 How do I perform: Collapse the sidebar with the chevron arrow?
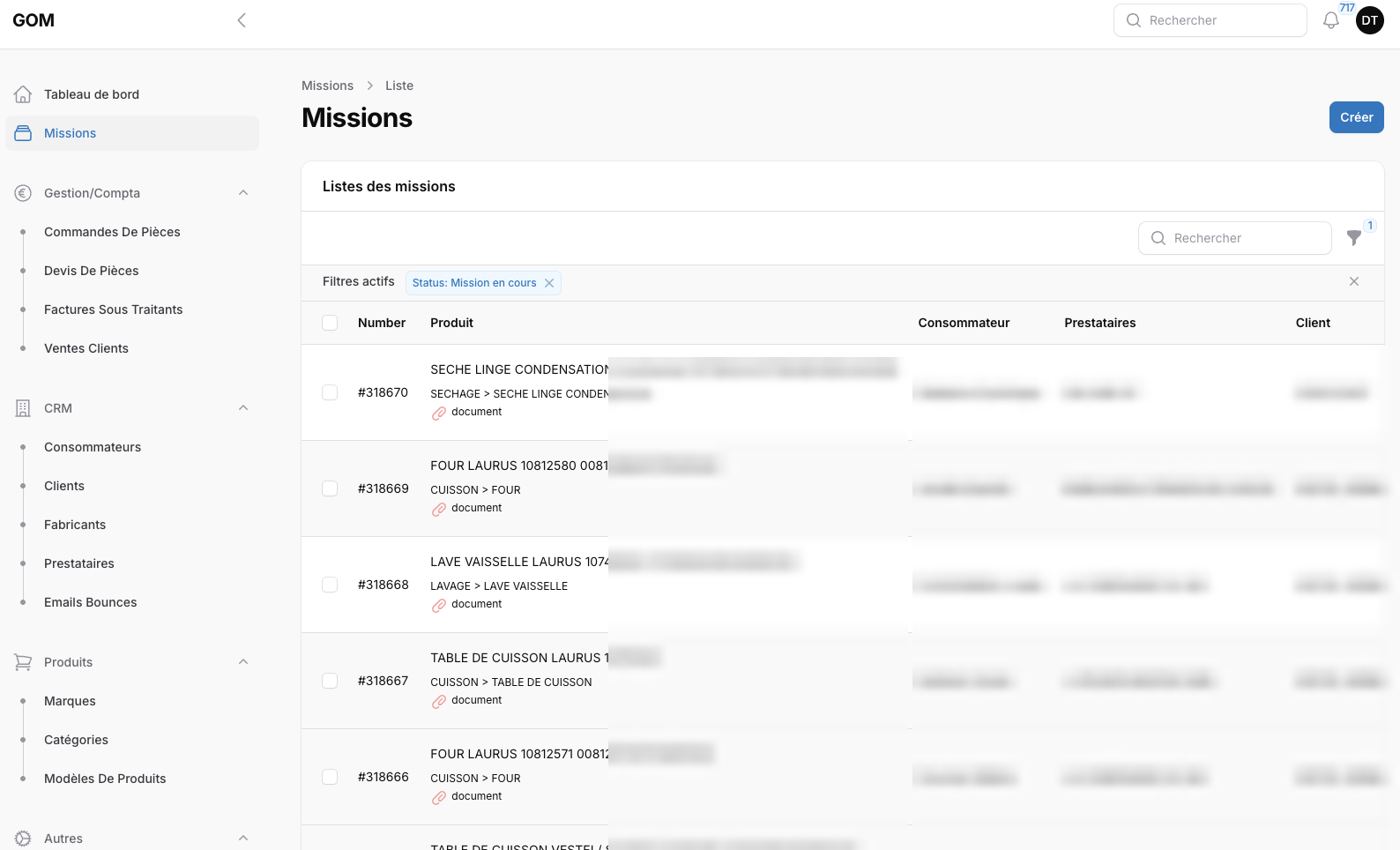(241, 20)
